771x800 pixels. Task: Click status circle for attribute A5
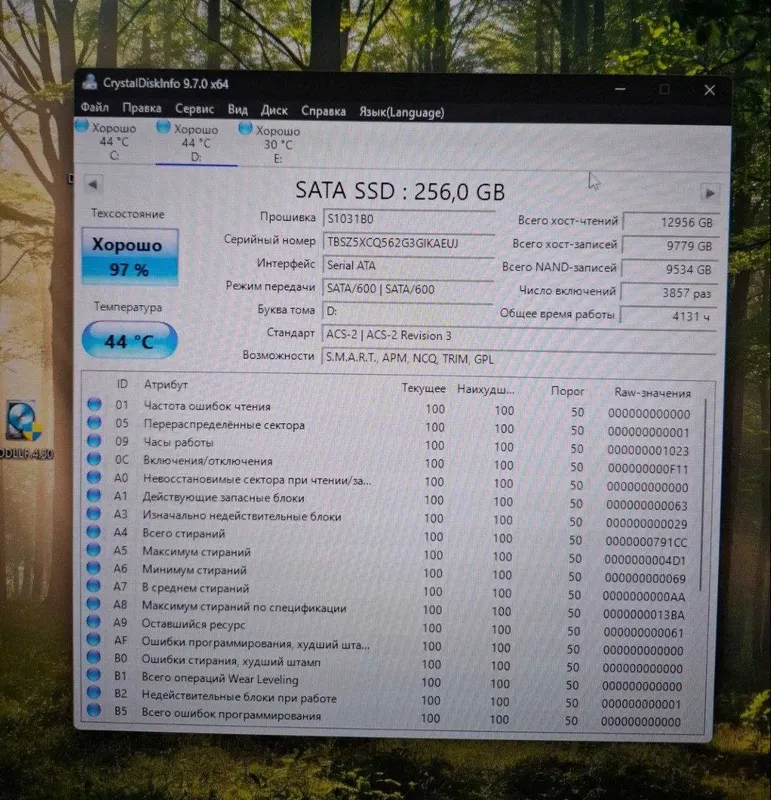(94, 549)
